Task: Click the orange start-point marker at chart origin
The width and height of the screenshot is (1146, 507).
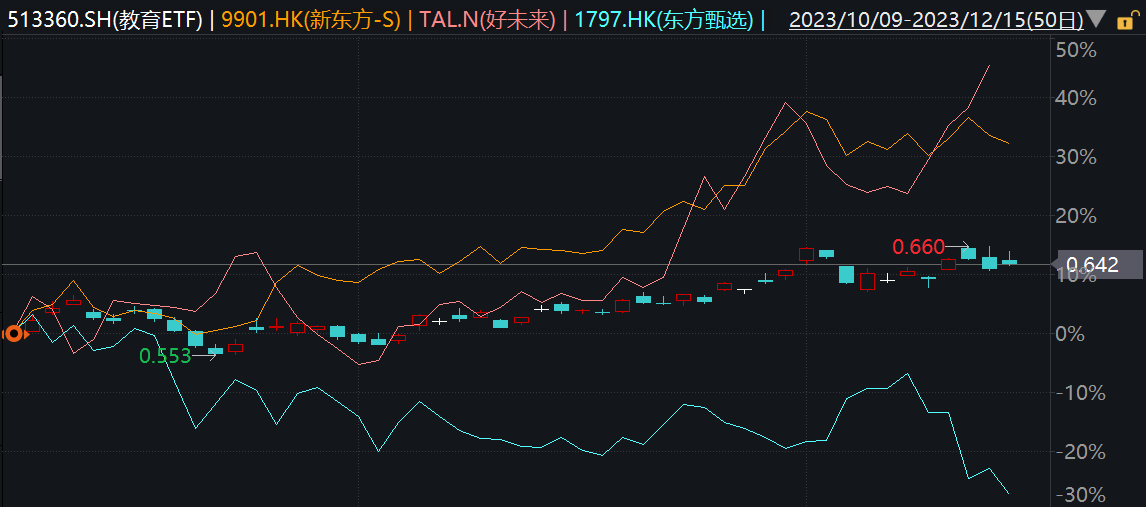Action: pos(14,334)
